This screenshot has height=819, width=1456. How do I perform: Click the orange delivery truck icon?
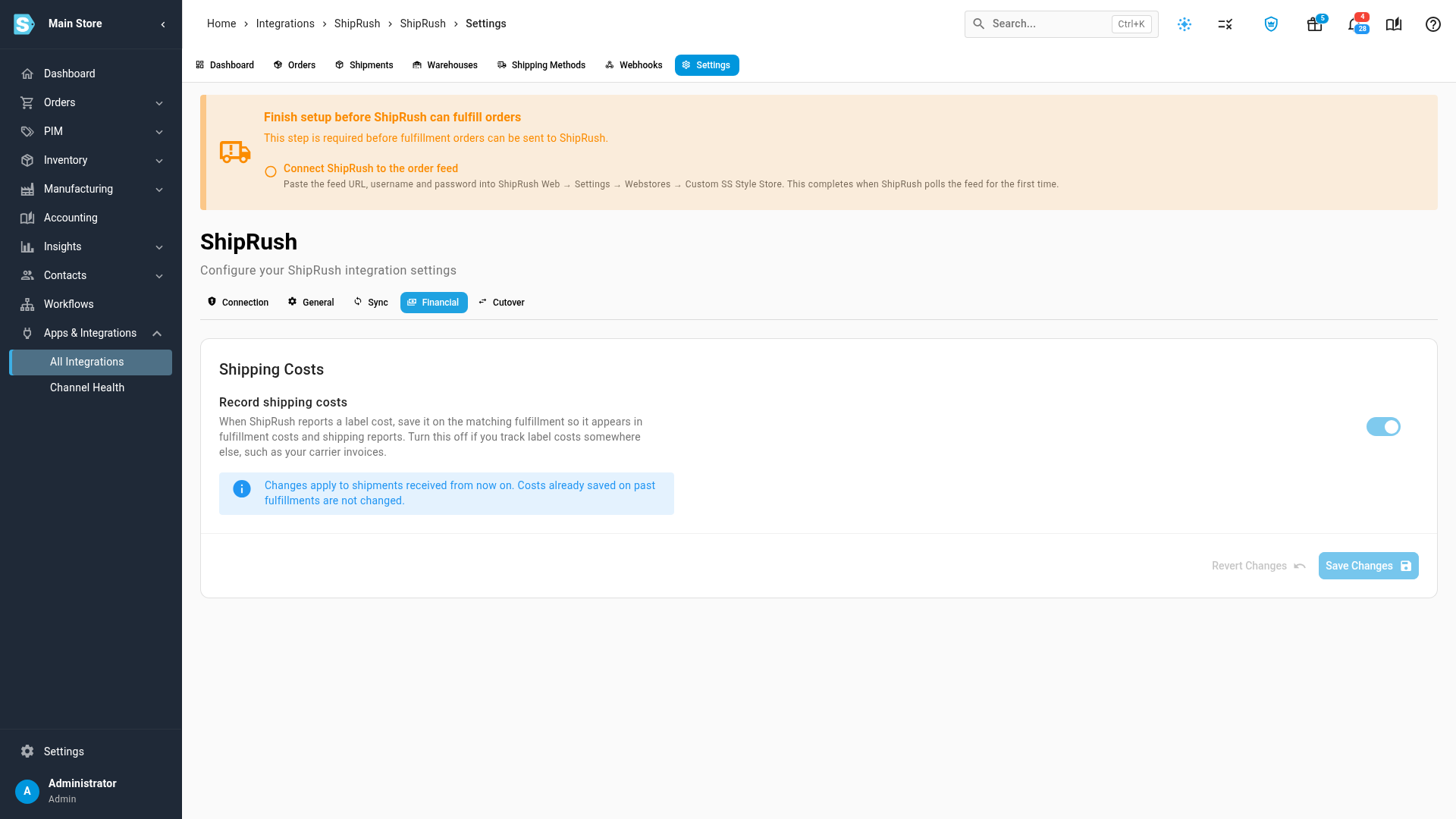click(235, 152)
